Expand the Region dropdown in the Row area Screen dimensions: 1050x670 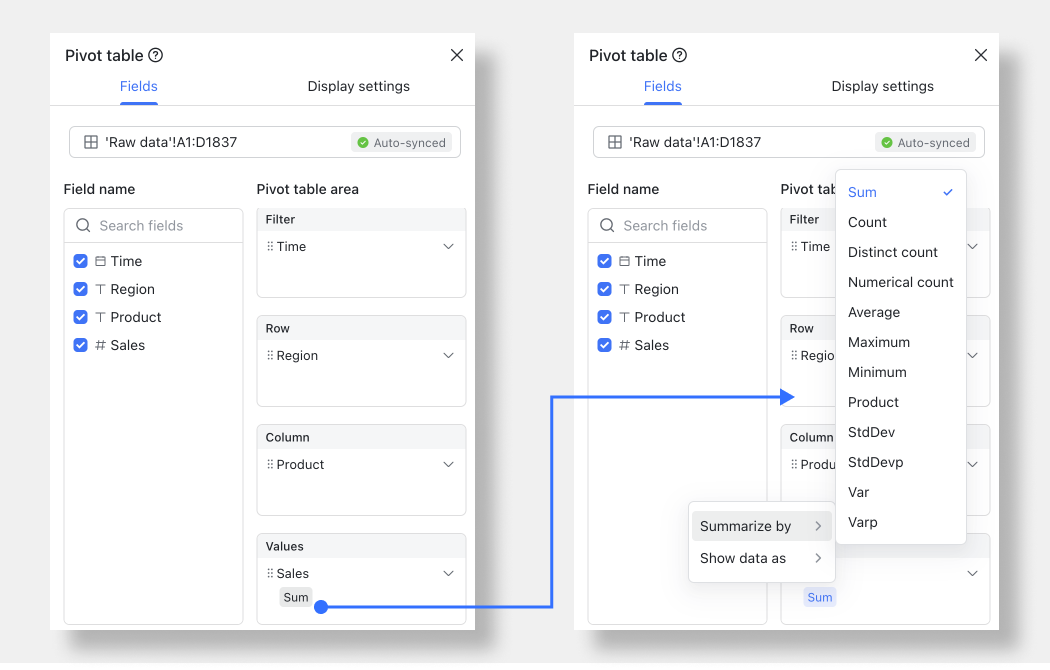click(x=448, y=354)
